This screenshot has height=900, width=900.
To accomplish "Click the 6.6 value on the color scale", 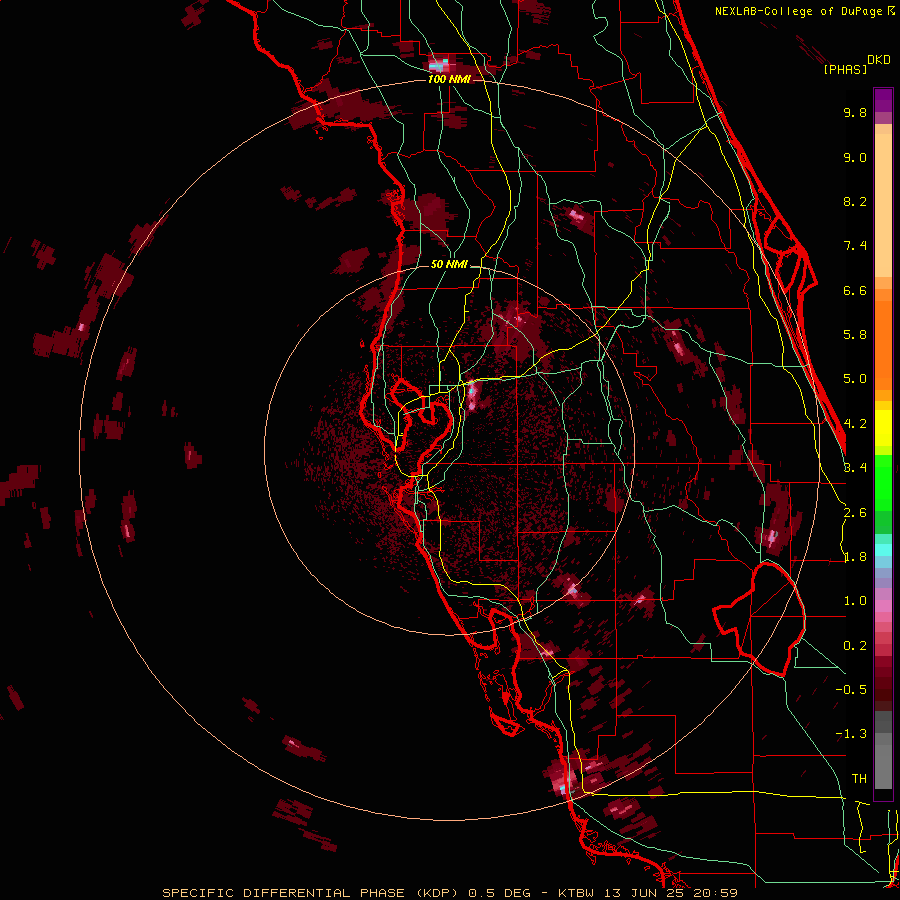I will point(855,290).
